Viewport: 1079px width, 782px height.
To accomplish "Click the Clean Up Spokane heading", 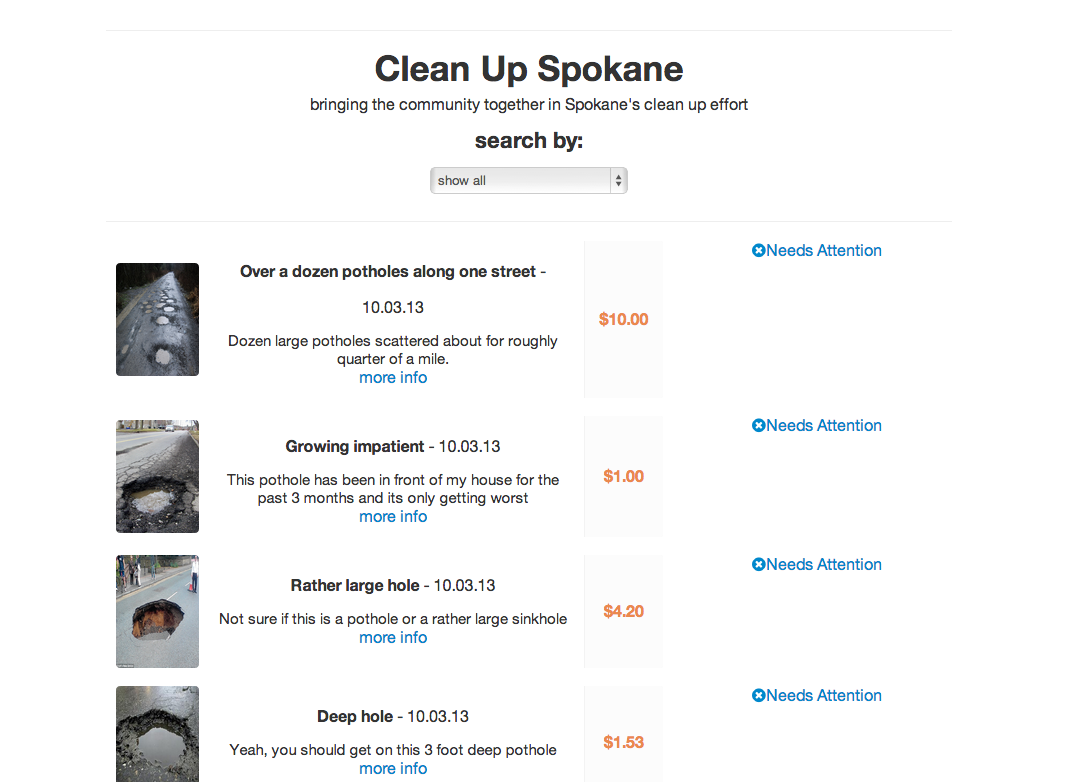I will pos(528,69).
